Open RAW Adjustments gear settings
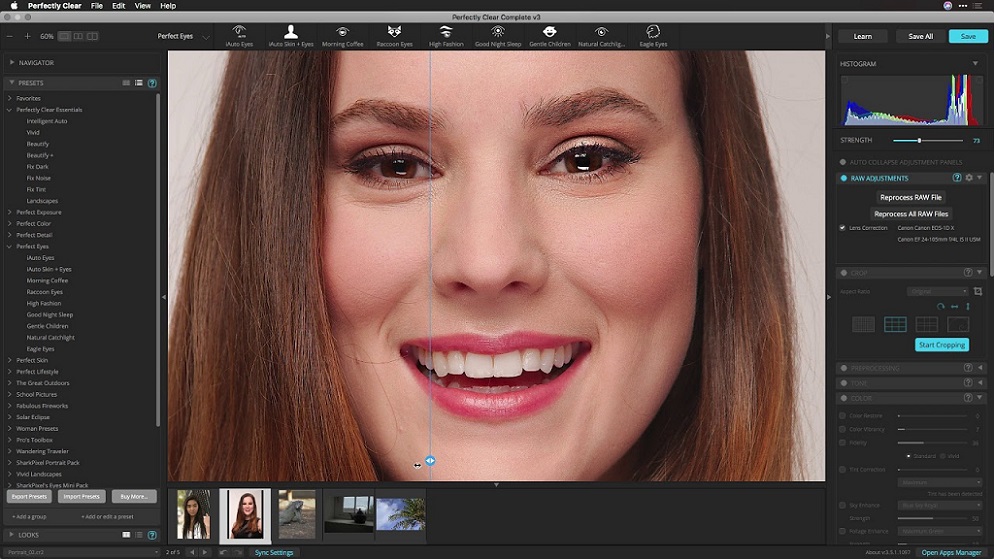994x559 pixels. (x=969, y=178)
